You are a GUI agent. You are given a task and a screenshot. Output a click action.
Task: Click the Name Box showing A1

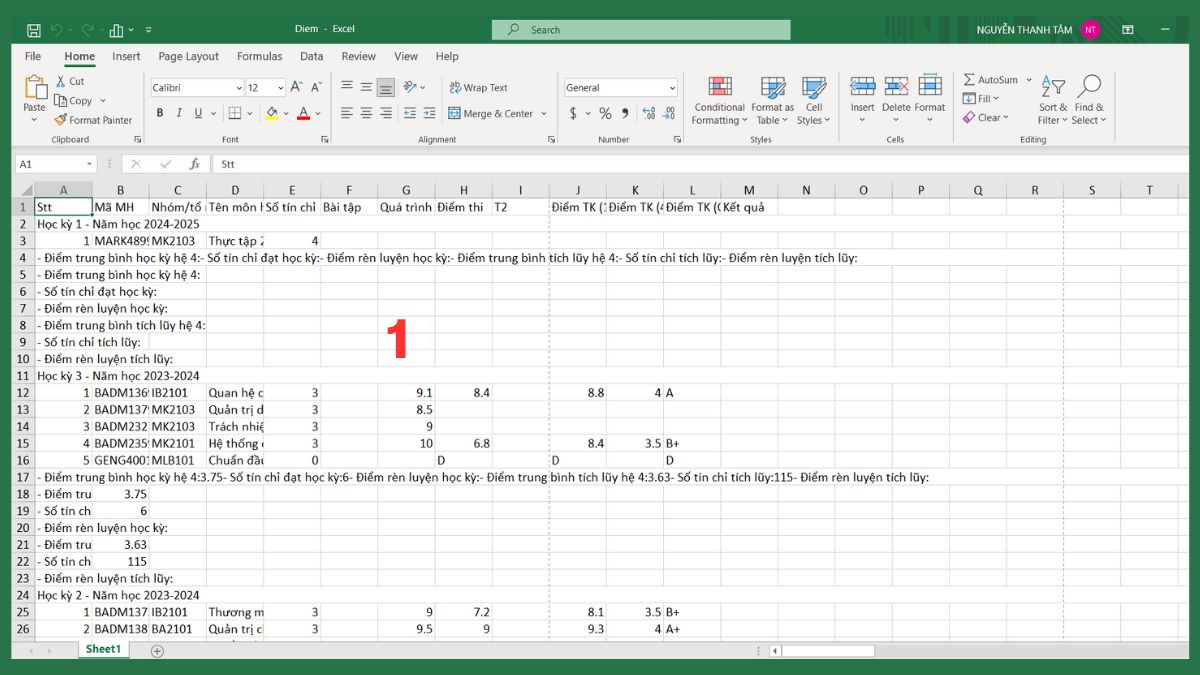pyautogui.click(x=55, y=163)
